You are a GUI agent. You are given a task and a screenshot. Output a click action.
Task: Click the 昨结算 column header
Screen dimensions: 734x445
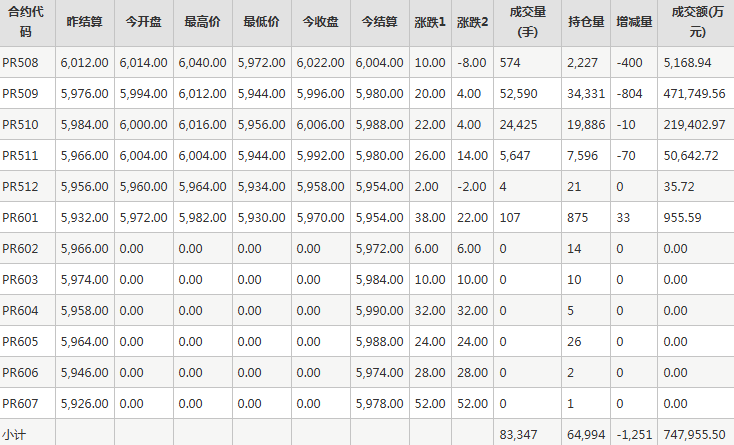(x=85, y=22)
